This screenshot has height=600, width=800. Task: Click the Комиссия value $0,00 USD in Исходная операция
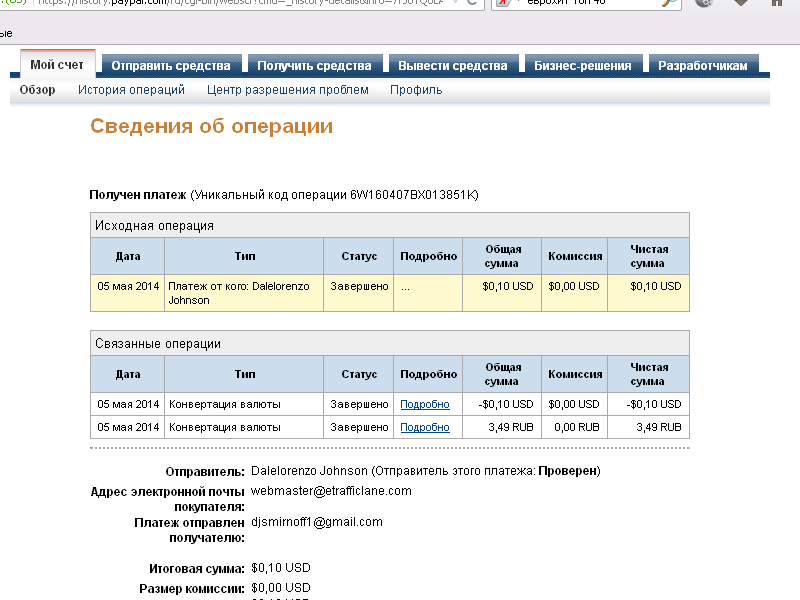click(573, 286)
